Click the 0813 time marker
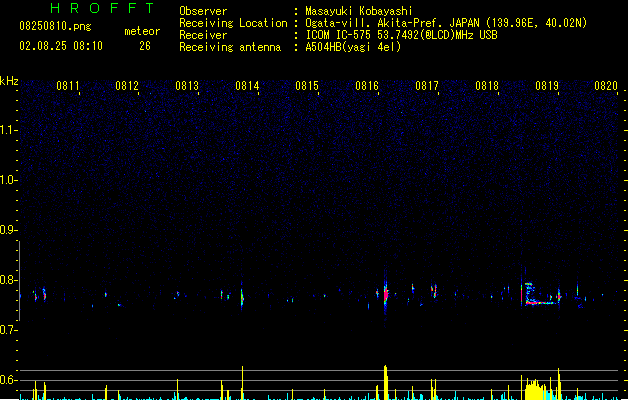 (x=187, y=86)
